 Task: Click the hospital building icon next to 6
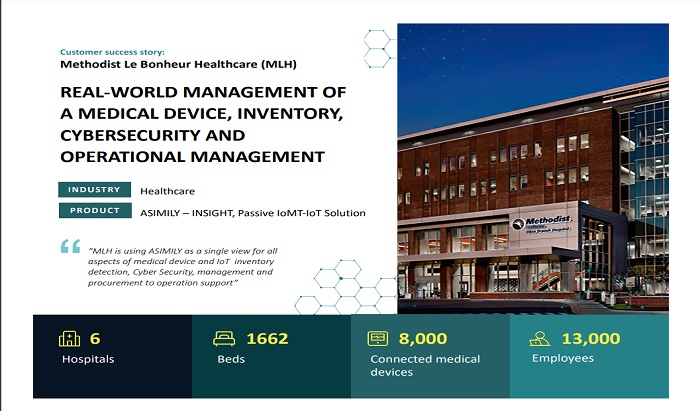pos(69,339)
